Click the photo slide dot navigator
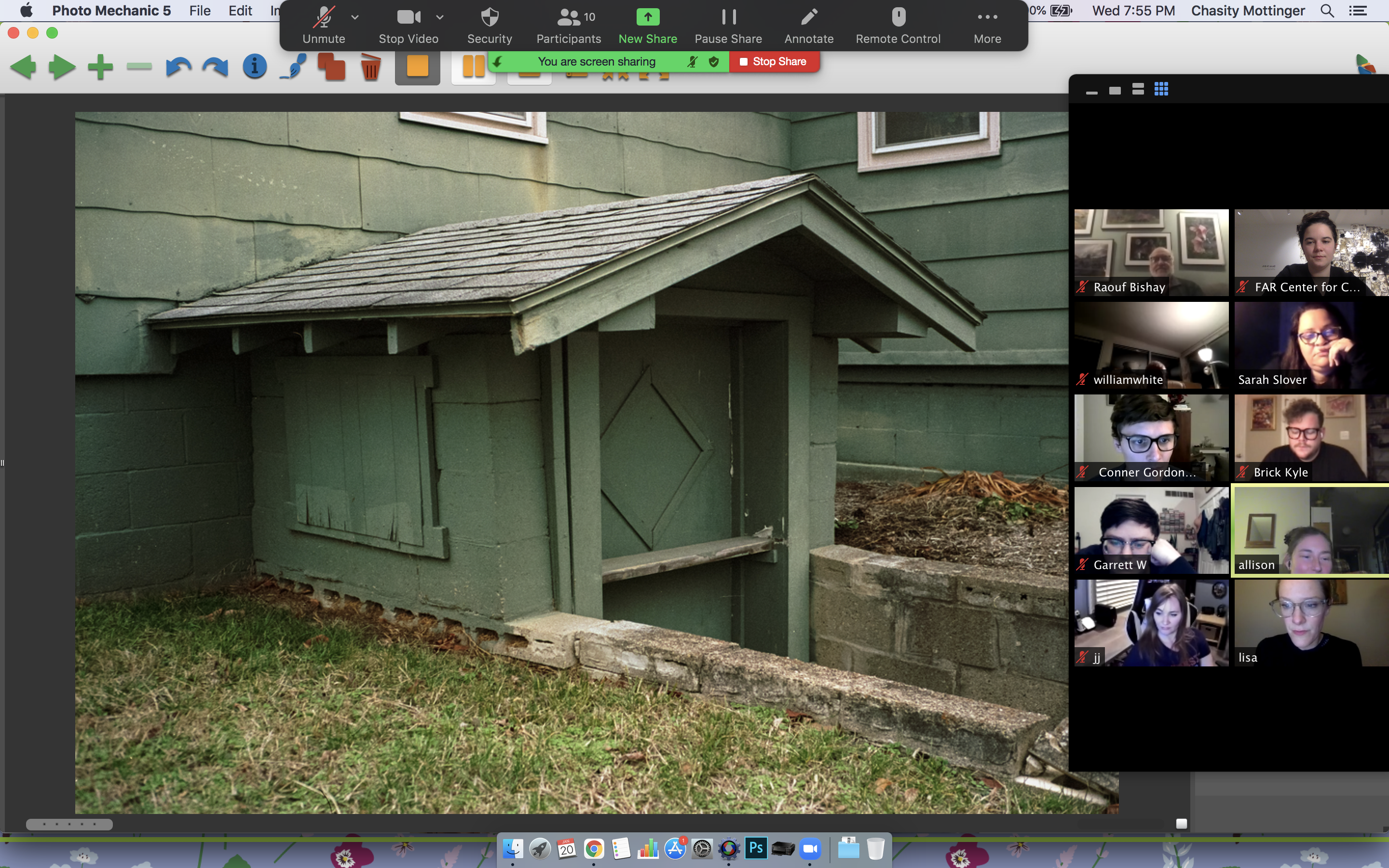Image resolution: width=1389 pixels, height=868 pixels. coord(69,824)
